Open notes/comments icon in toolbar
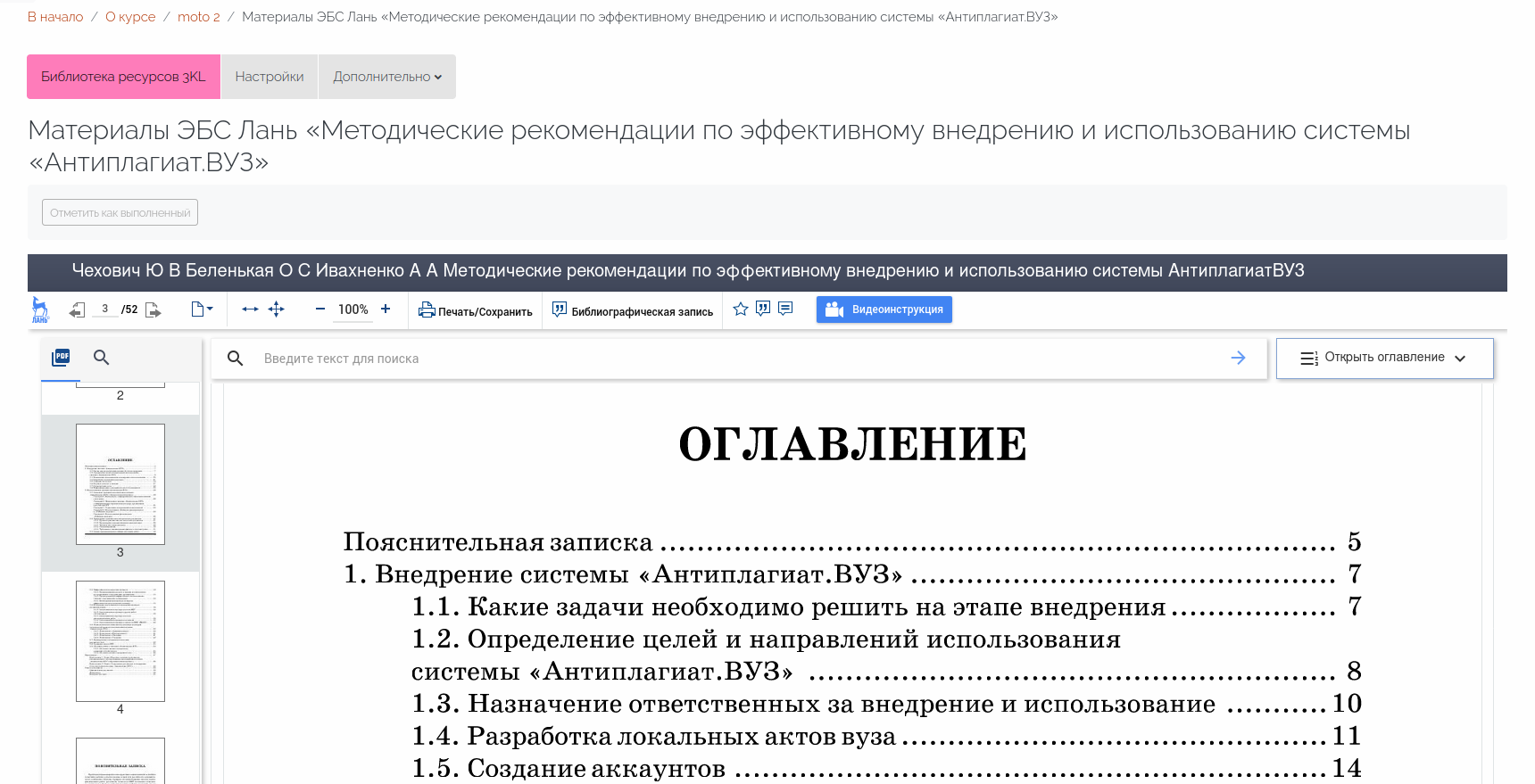Image resolution: width=1535 pixels, height=784 pixels. click(x=785, y=309)
